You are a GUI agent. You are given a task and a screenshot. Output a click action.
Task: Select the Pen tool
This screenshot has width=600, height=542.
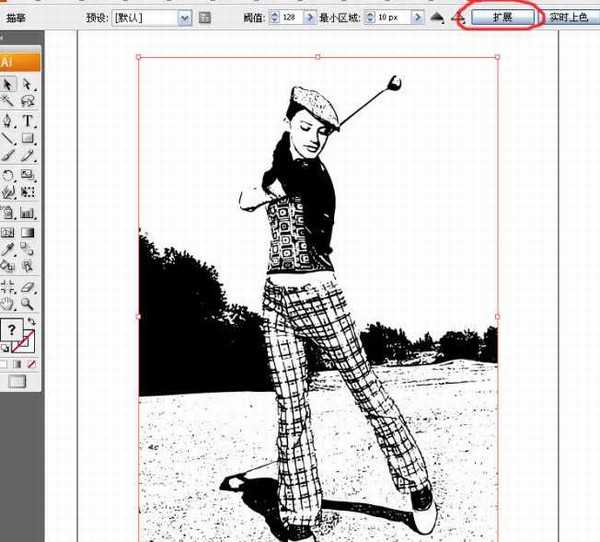pos(8,120)
